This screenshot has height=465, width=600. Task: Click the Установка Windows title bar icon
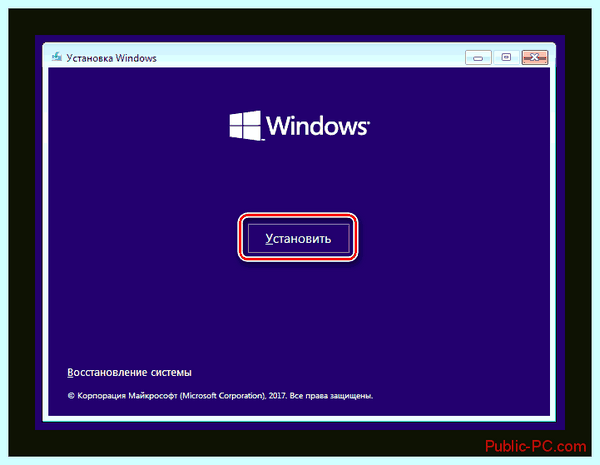coord(57,57)
